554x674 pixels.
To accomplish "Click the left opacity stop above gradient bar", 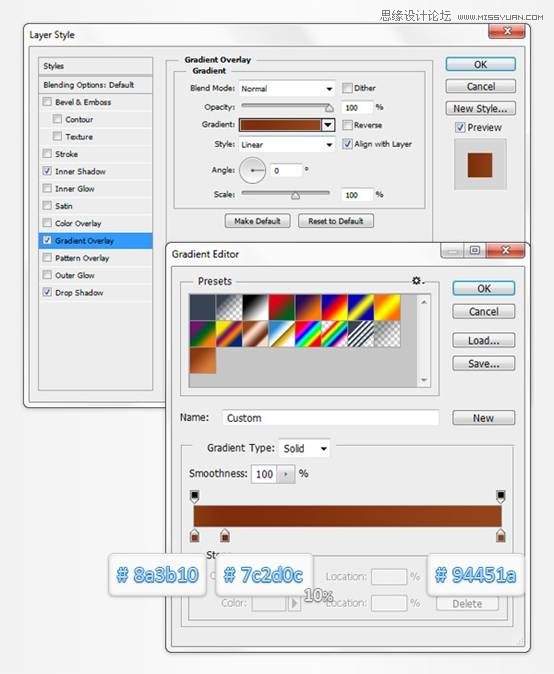I will click(x=194, y=496).
